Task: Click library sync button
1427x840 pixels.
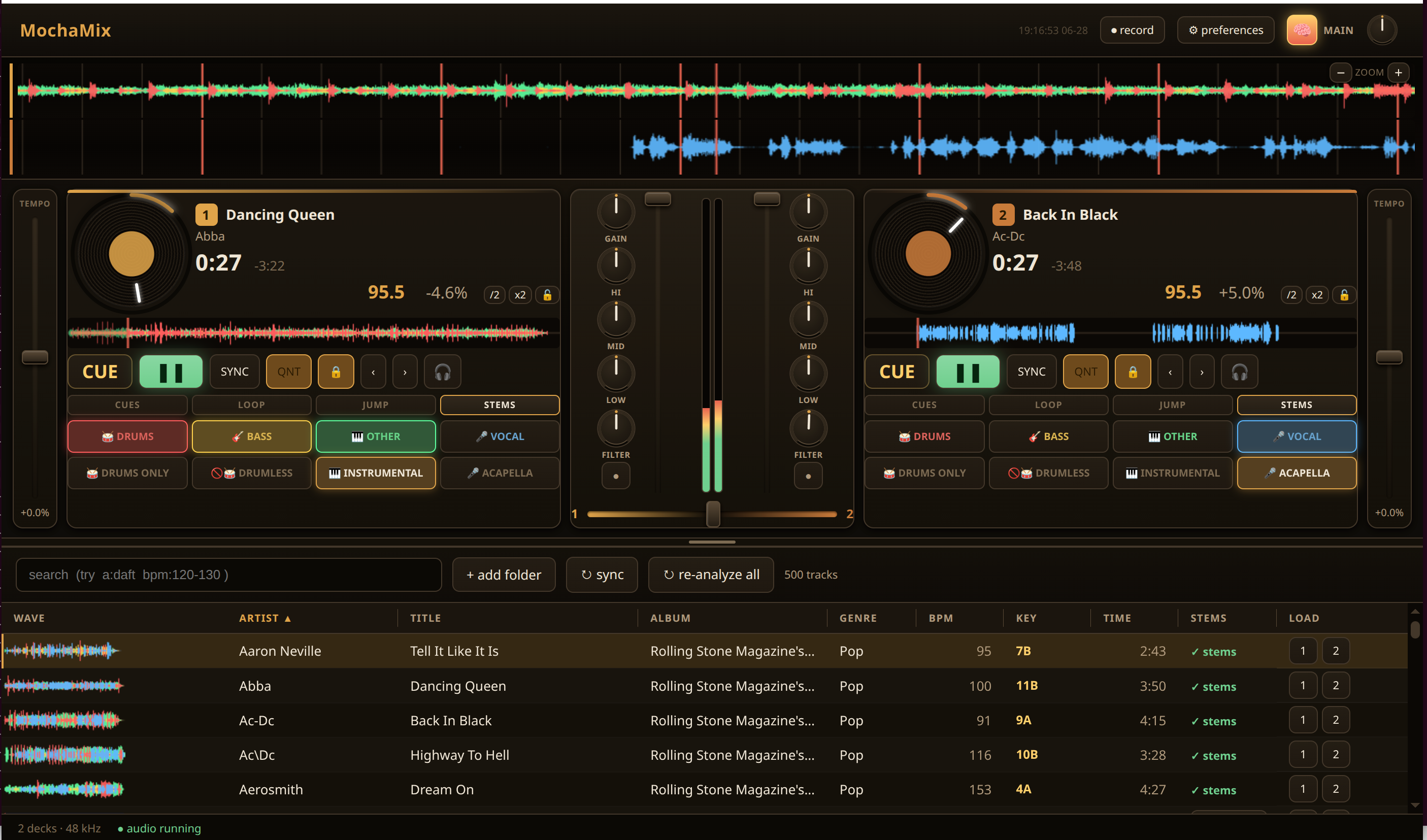Action: coord(602,575)
